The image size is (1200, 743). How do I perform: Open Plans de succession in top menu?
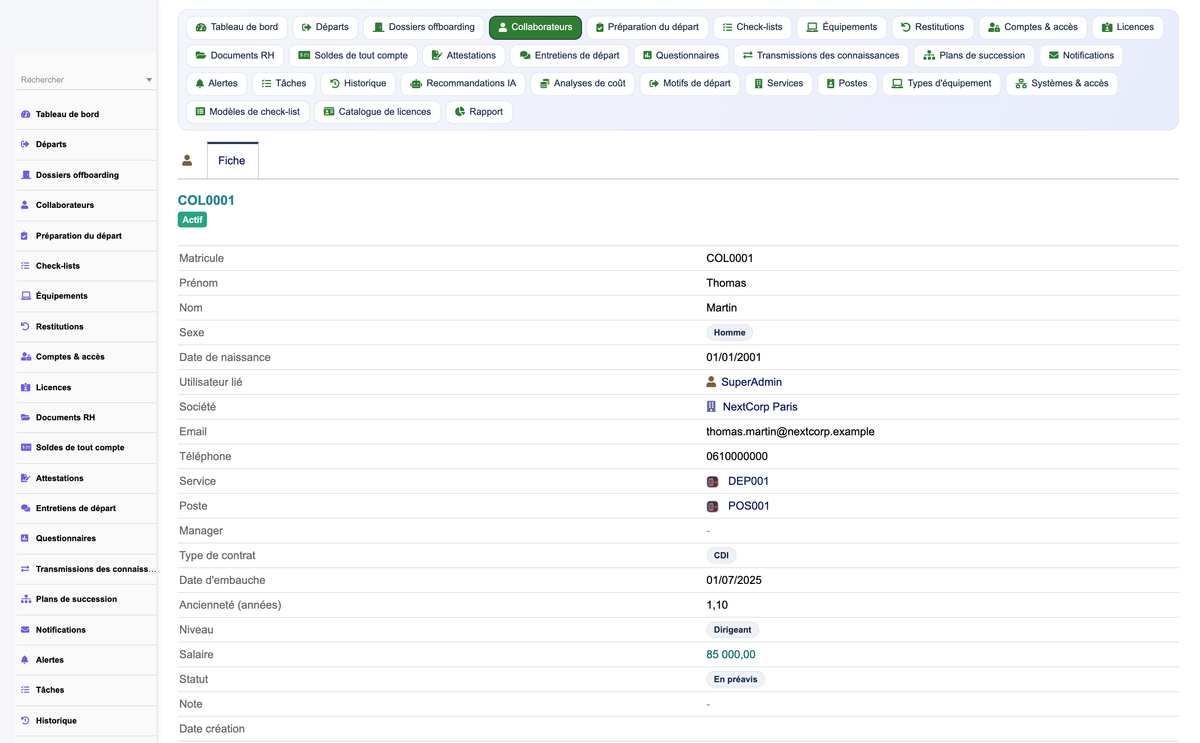pyautogui.click(x=974, y=55)
